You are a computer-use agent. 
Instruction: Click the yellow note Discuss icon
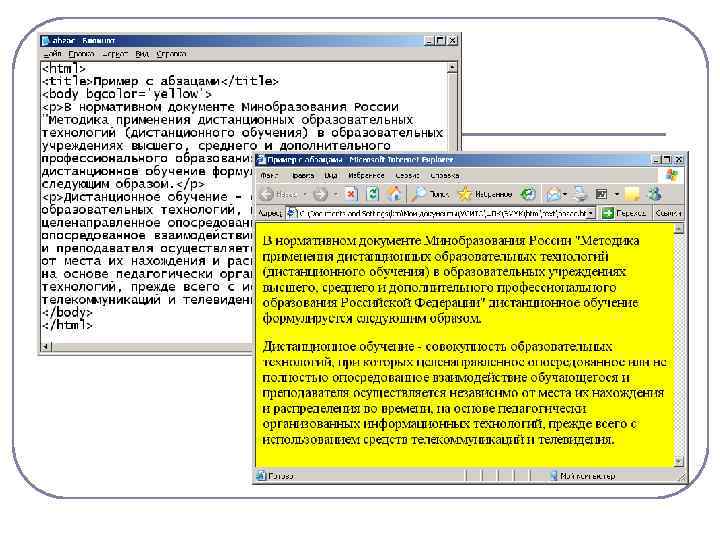(x=632, y=194)
